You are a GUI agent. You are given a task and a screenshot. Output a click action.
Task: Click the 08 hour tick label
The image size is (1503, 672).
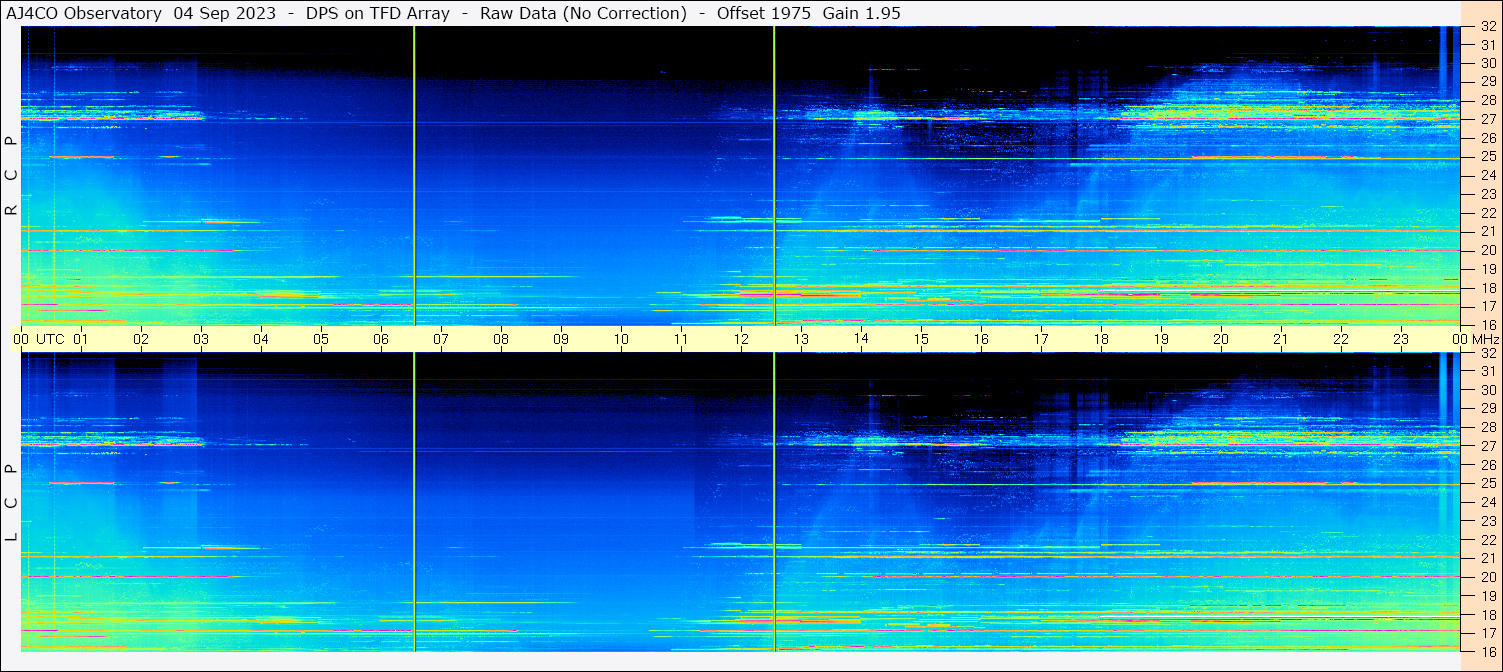click(x=501, y=339)
